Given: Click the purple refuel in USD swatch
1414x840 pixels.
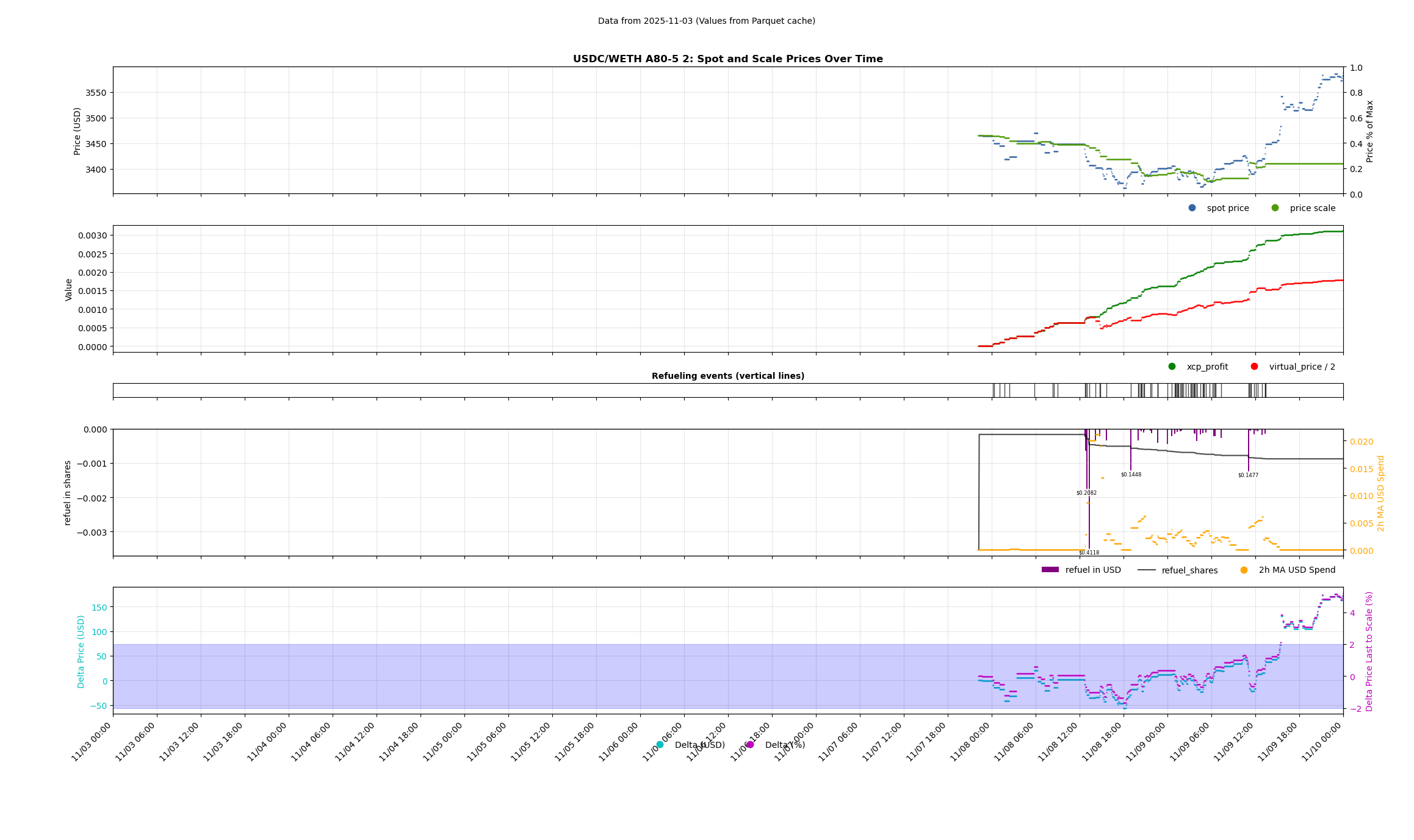Looking at the screenshot, I should click(1050, 570).
